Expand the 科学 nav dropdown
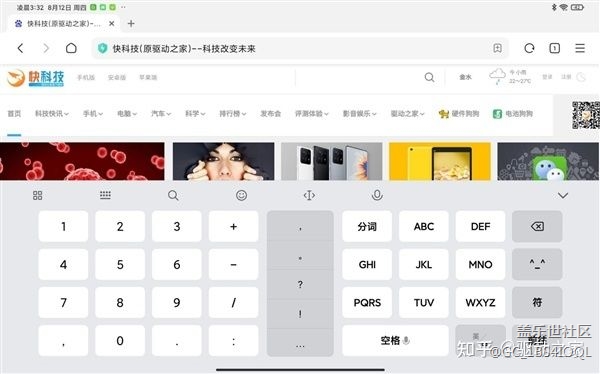The width and height of the screenshot is (600, 374). 195,114
